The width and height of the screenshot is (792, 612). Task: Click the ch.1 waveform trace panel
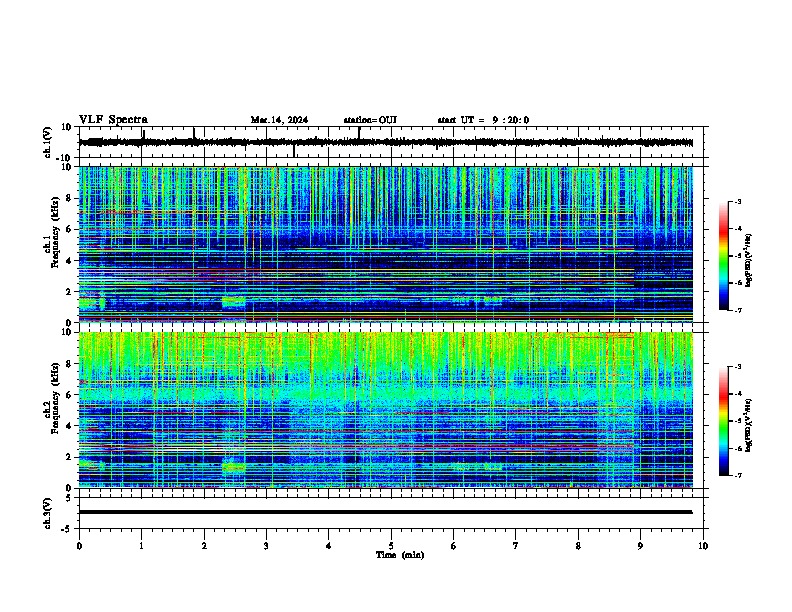[x=393, y=142]
